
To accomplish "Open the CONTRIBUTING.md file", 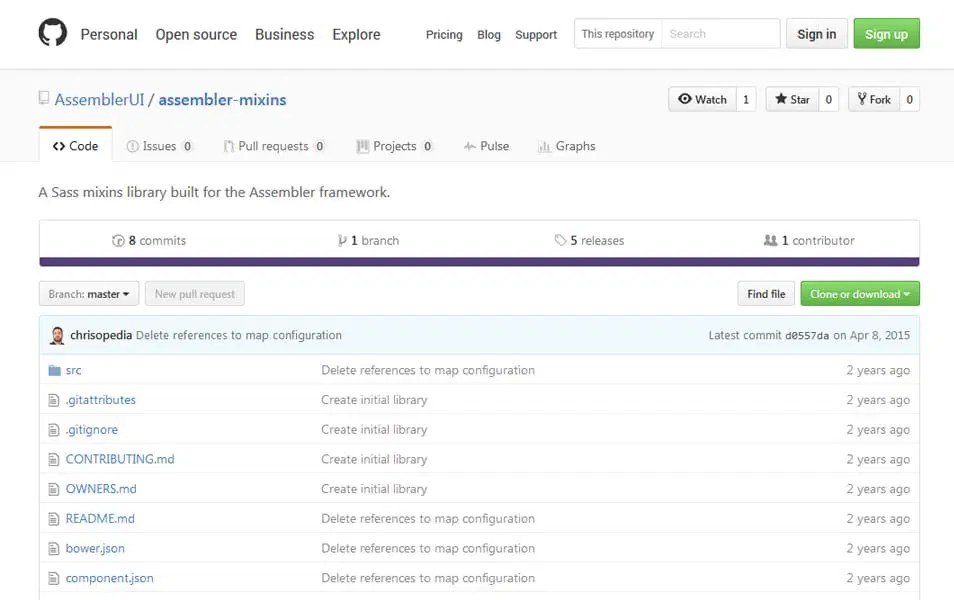I will [120, 459].
